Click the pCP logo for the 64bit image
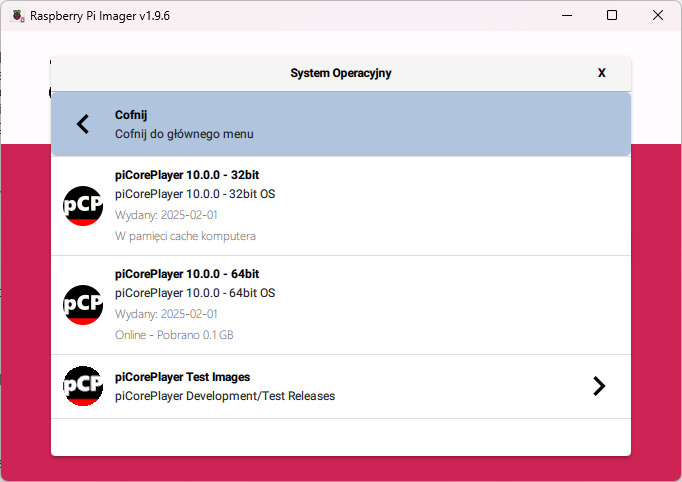The width and height of the screenshot is (682, 482). tap(83, 304)
